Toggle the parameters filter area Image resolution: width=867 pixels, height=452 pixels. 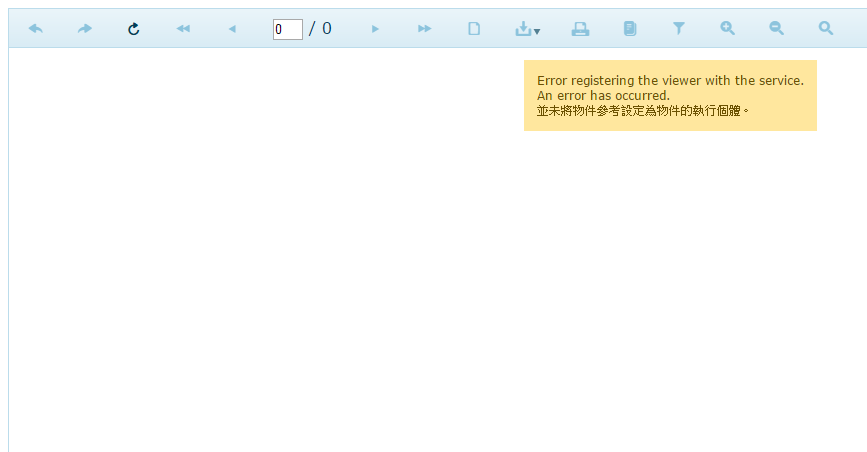coord(678,28)
